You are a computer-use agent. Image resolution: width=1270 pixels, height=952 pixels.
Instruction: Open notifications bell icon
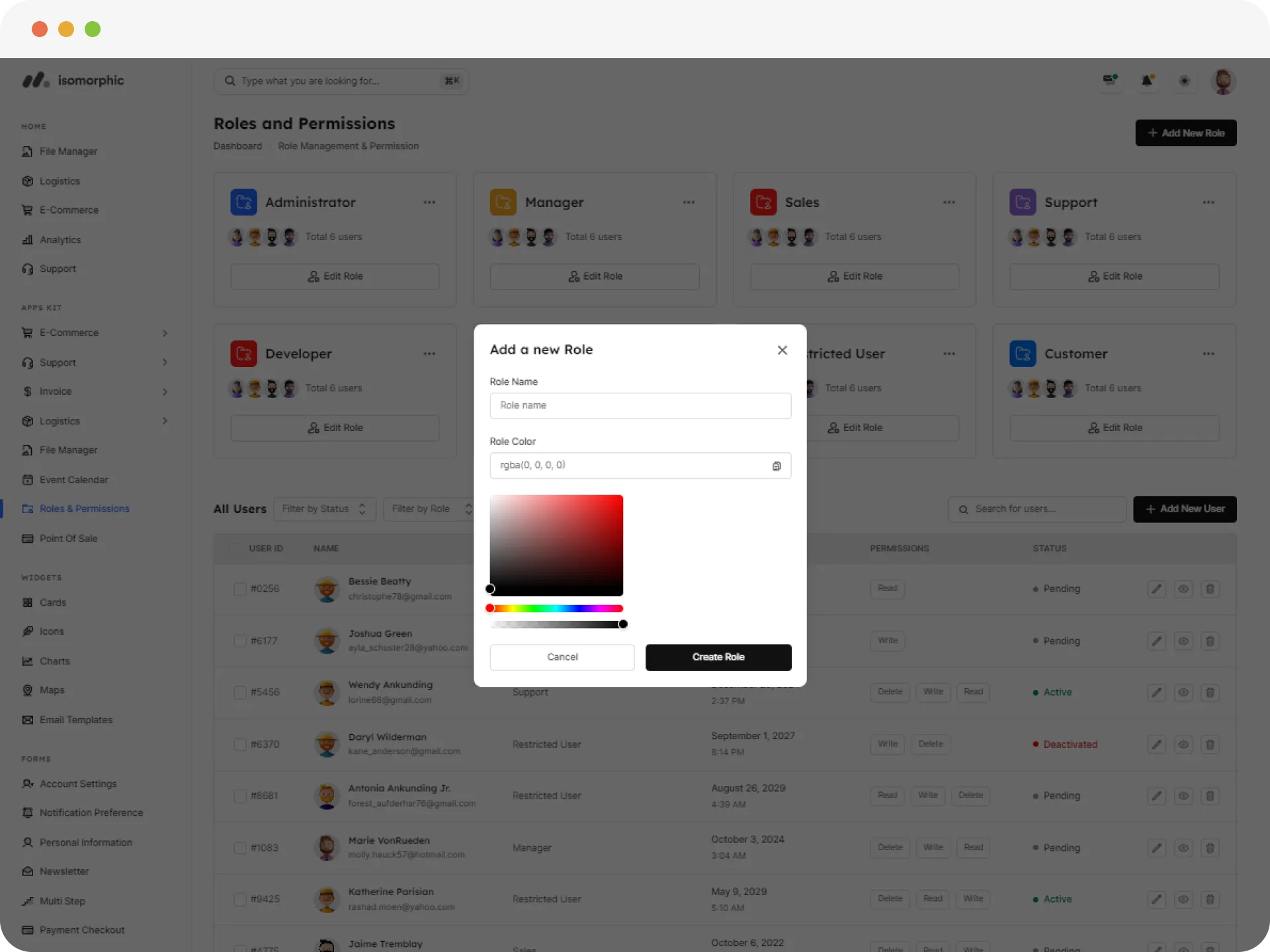click(1148, 81)
